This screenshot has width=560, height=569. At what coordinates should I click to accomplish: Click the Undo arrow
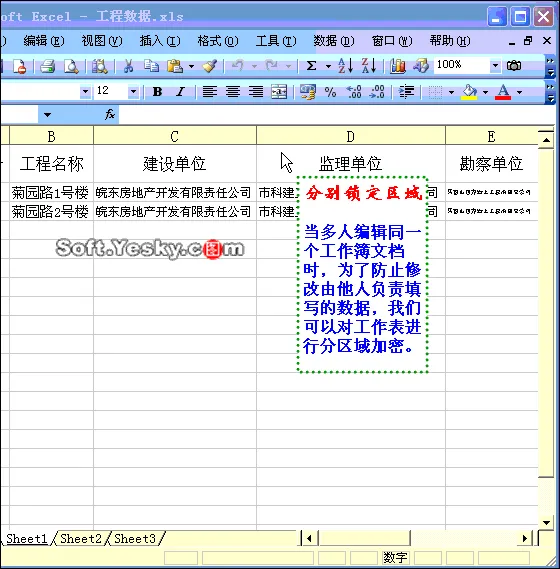point(238,66)
